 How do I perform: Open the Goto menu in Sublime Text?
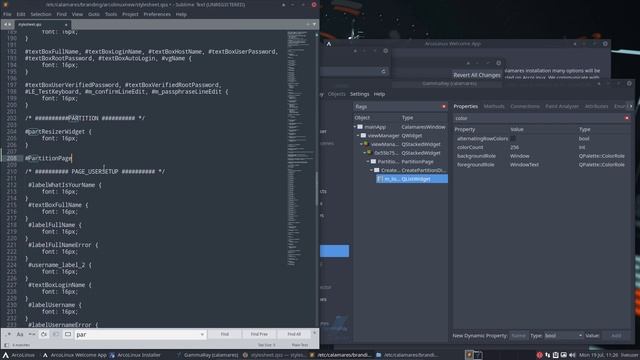(x=94, y=14)
